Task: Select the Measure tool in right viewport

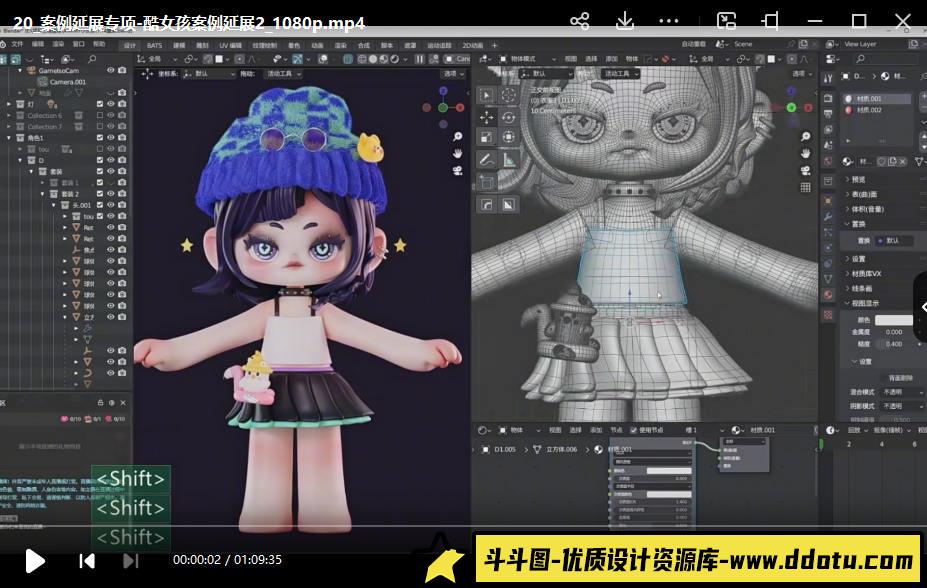Action: [x=508, y=160]
